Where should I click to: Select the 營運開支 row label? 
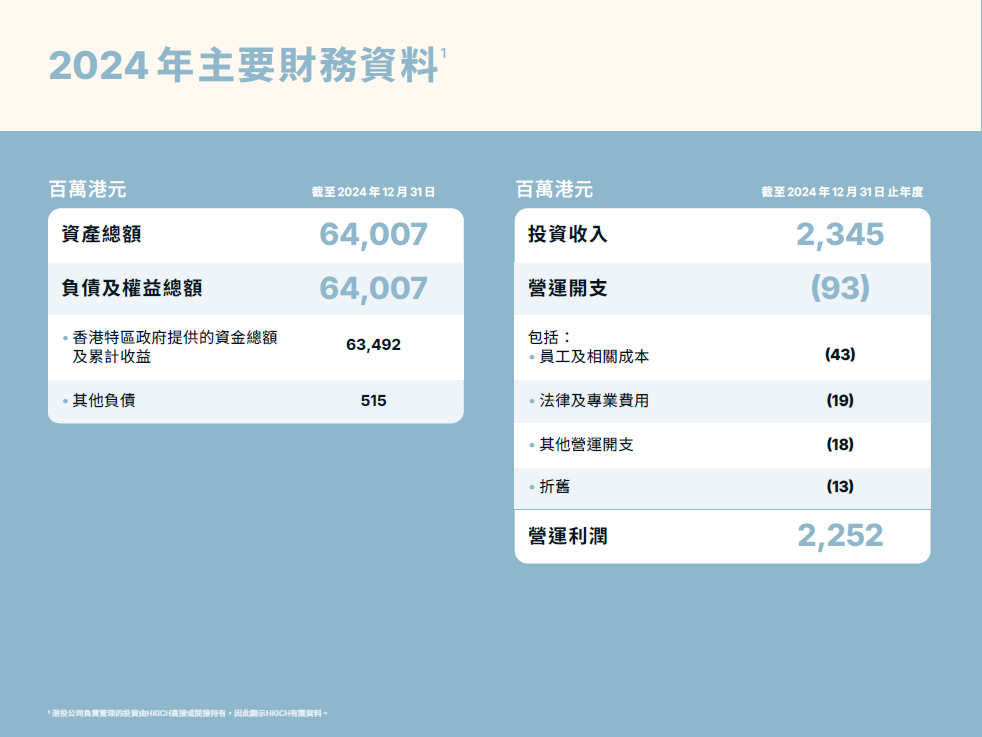568,289
